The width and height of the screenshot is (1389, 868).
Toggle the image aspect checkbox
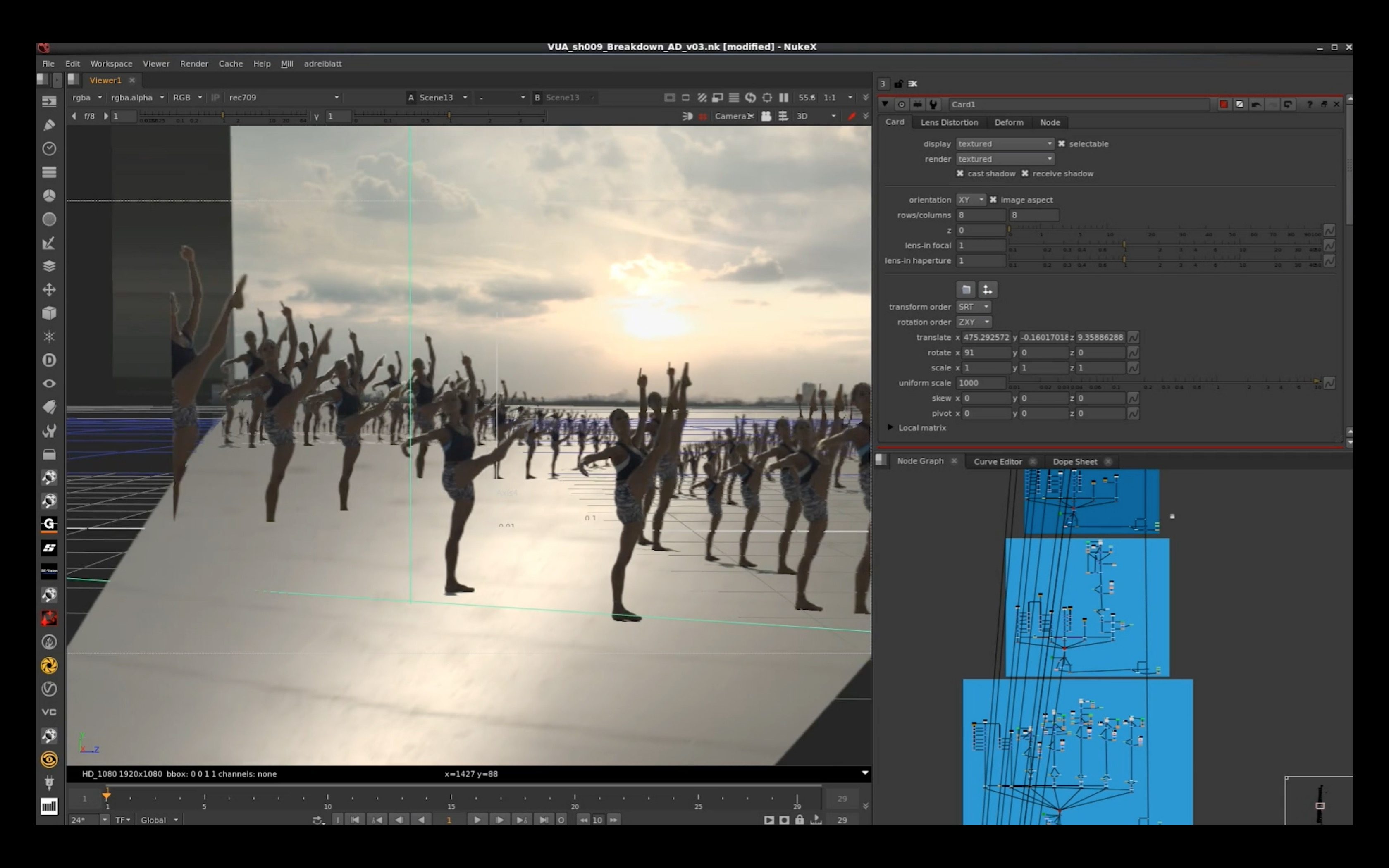(x=993, y=200)
